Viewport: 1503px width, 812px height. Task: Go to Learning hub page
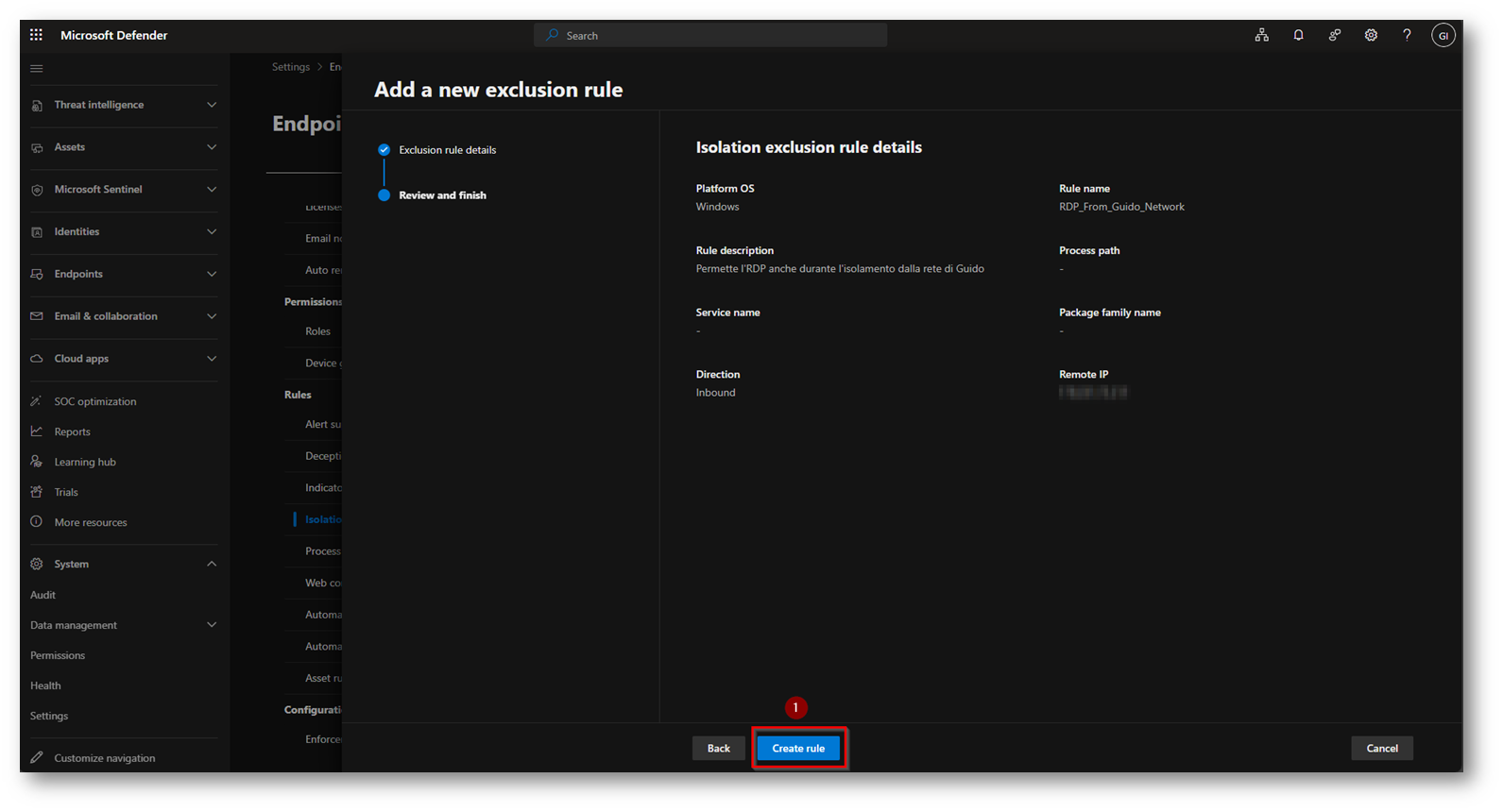pyautogui.click(x=85, y=462)
